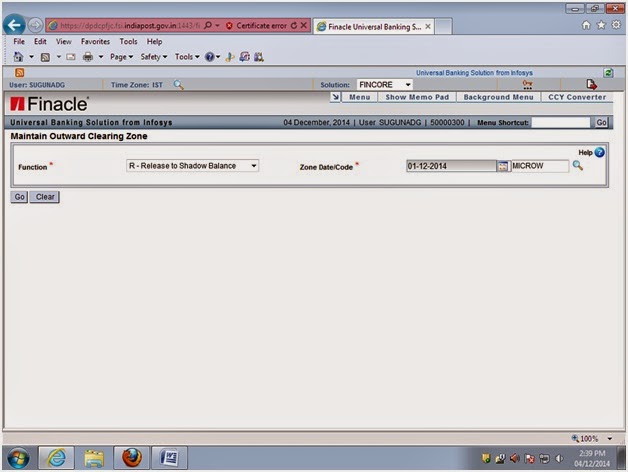Open Word from the taskbar
The image size is (628, 472).
[x=169, y=458]
